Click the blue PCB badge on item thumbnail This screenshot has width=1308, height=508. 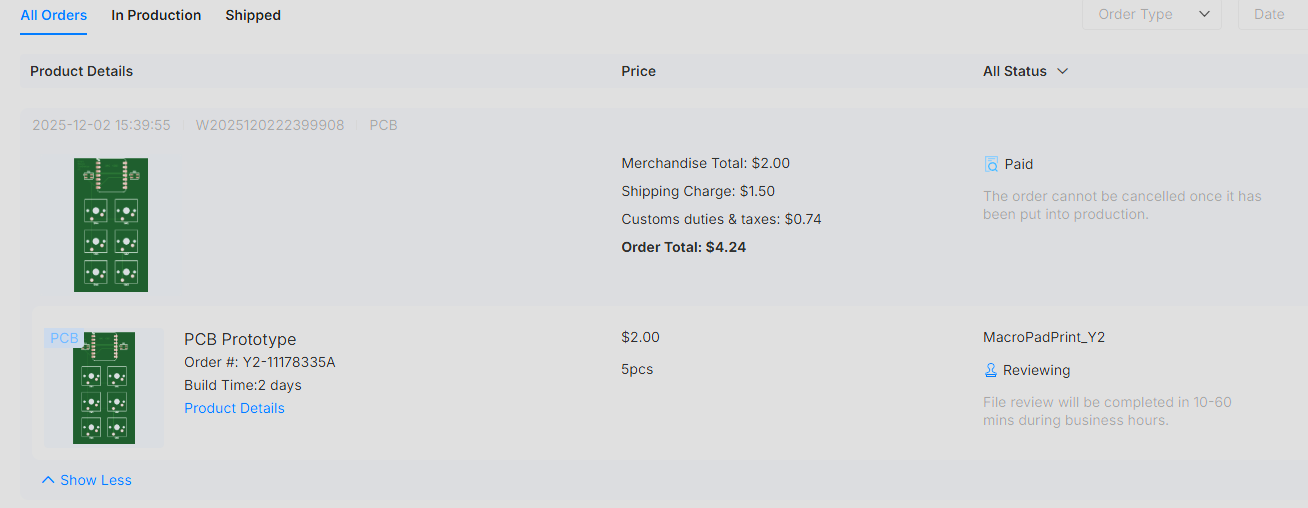tap(64, 338)
